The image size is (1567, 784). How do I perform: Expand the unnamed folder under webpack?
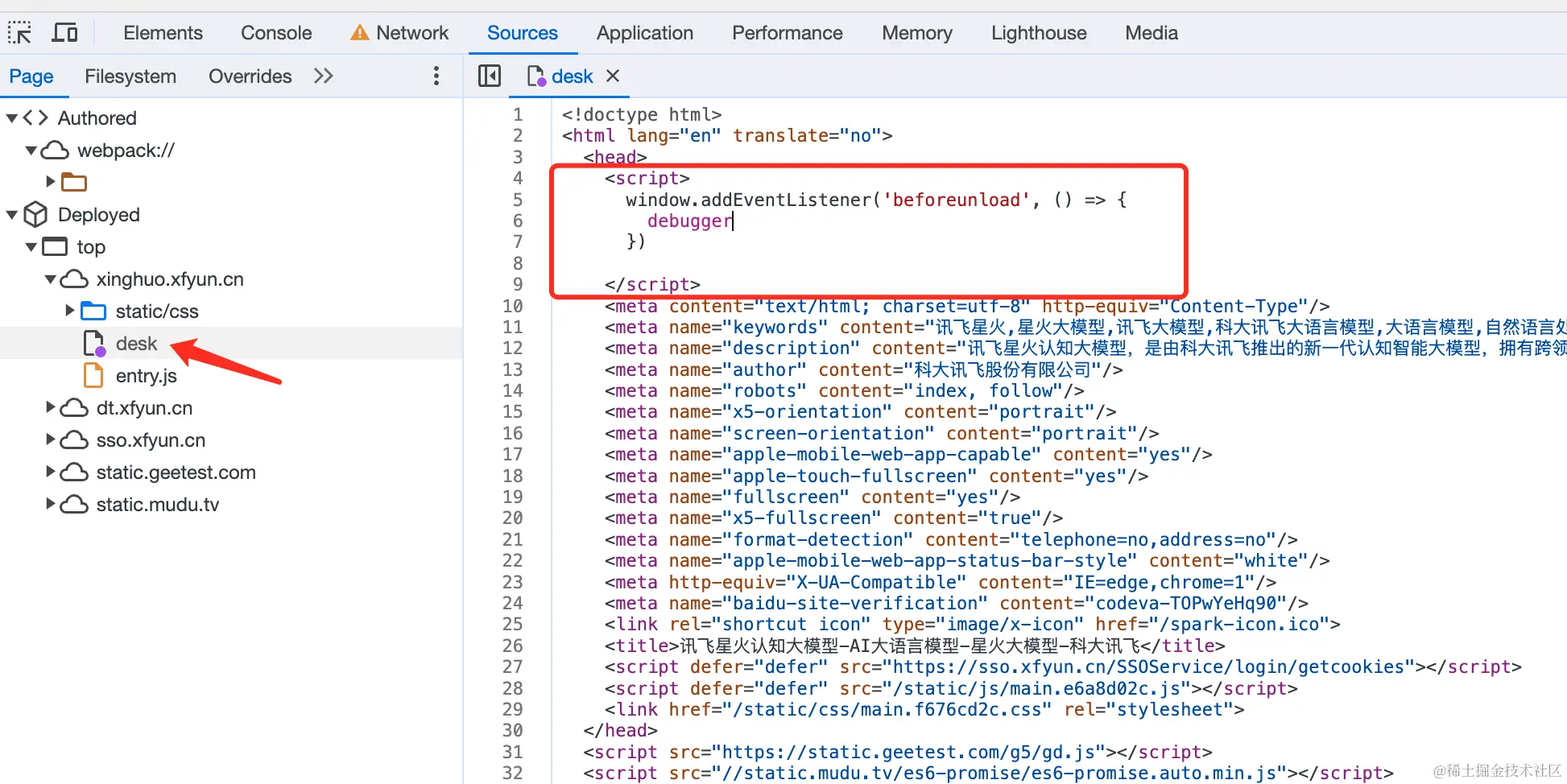pos(51,182)
